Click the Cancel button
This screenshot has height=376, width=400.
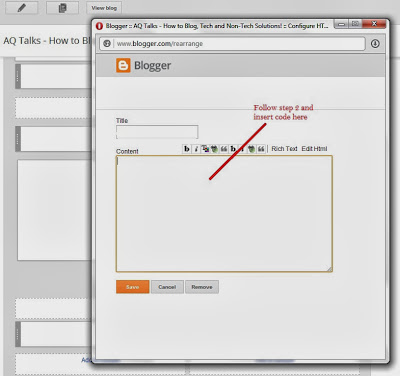[167, 287]
